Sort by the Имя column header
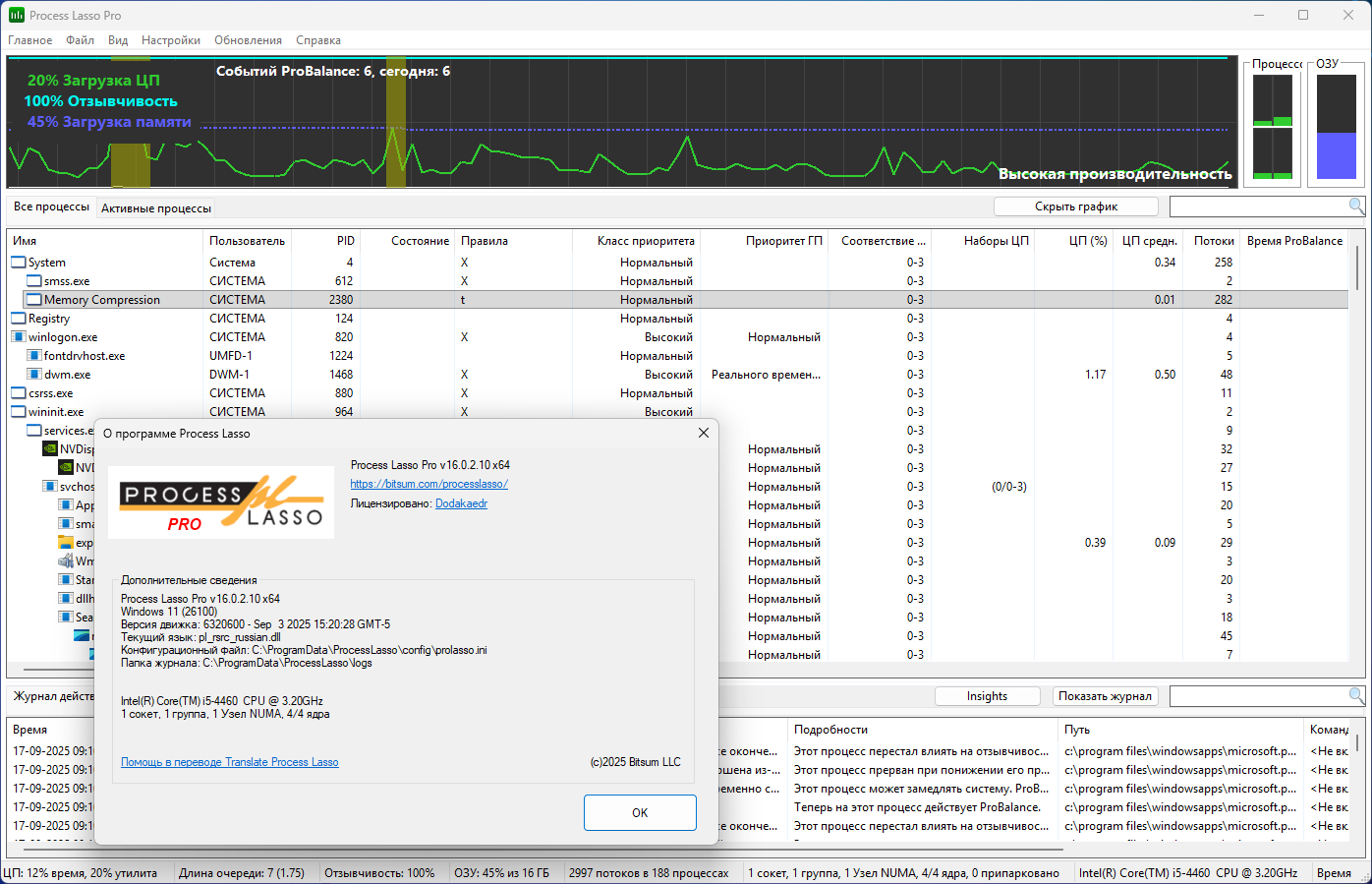The width and height of the screenshot is (1372, 884). 105,241
